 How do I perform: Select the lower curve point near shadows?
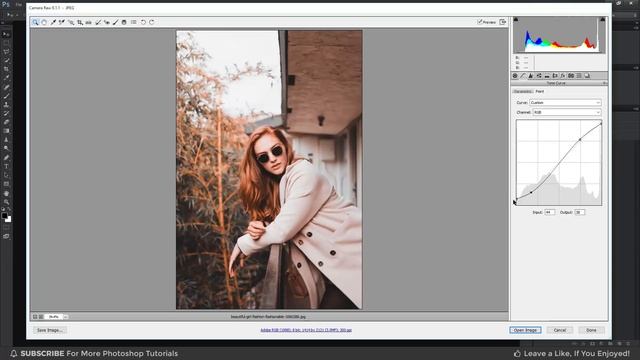coord(531,192)
